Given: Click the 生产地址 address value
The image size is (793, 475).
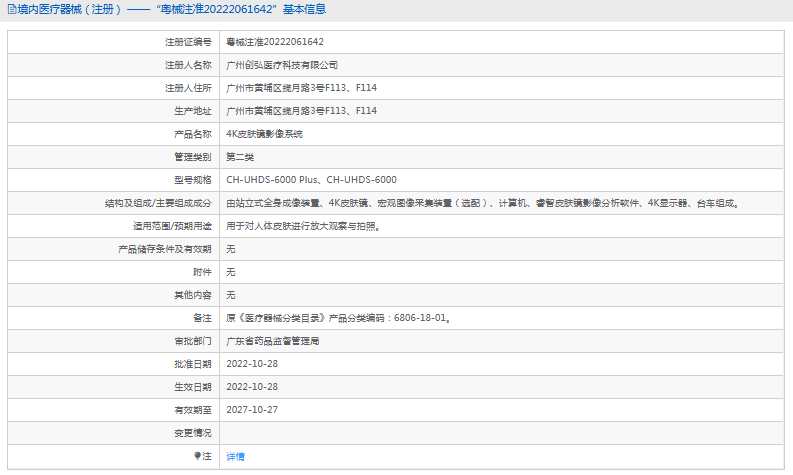Looking at the screenshot, I should coord(301,111).
